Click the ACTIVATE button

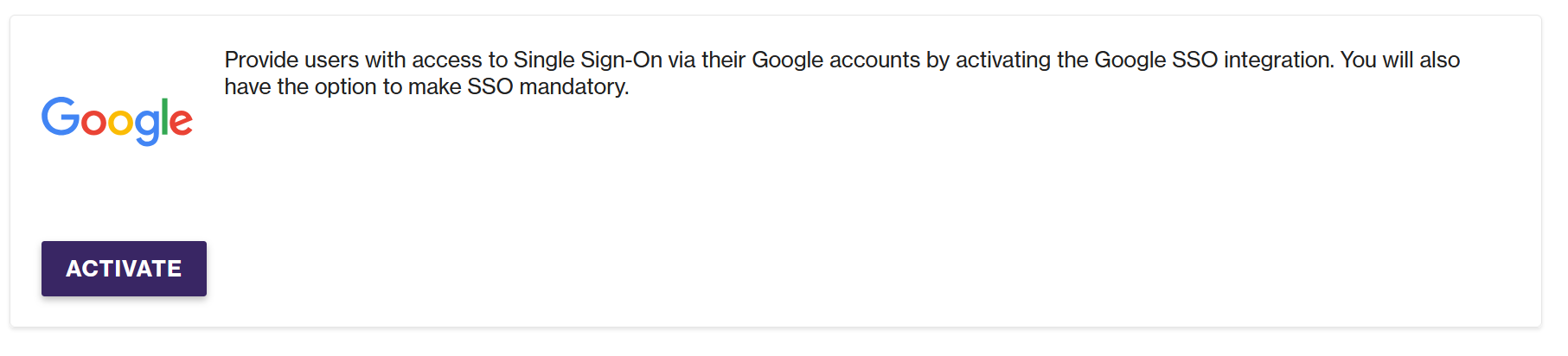[124, 269]
